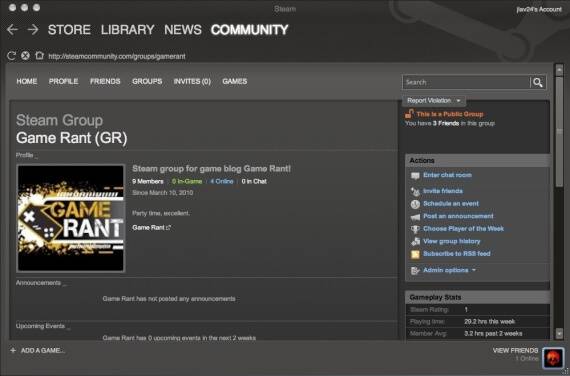Click inside the Search field
The image size is (570, 376).
pyautogui.click(x=466, y=83)
